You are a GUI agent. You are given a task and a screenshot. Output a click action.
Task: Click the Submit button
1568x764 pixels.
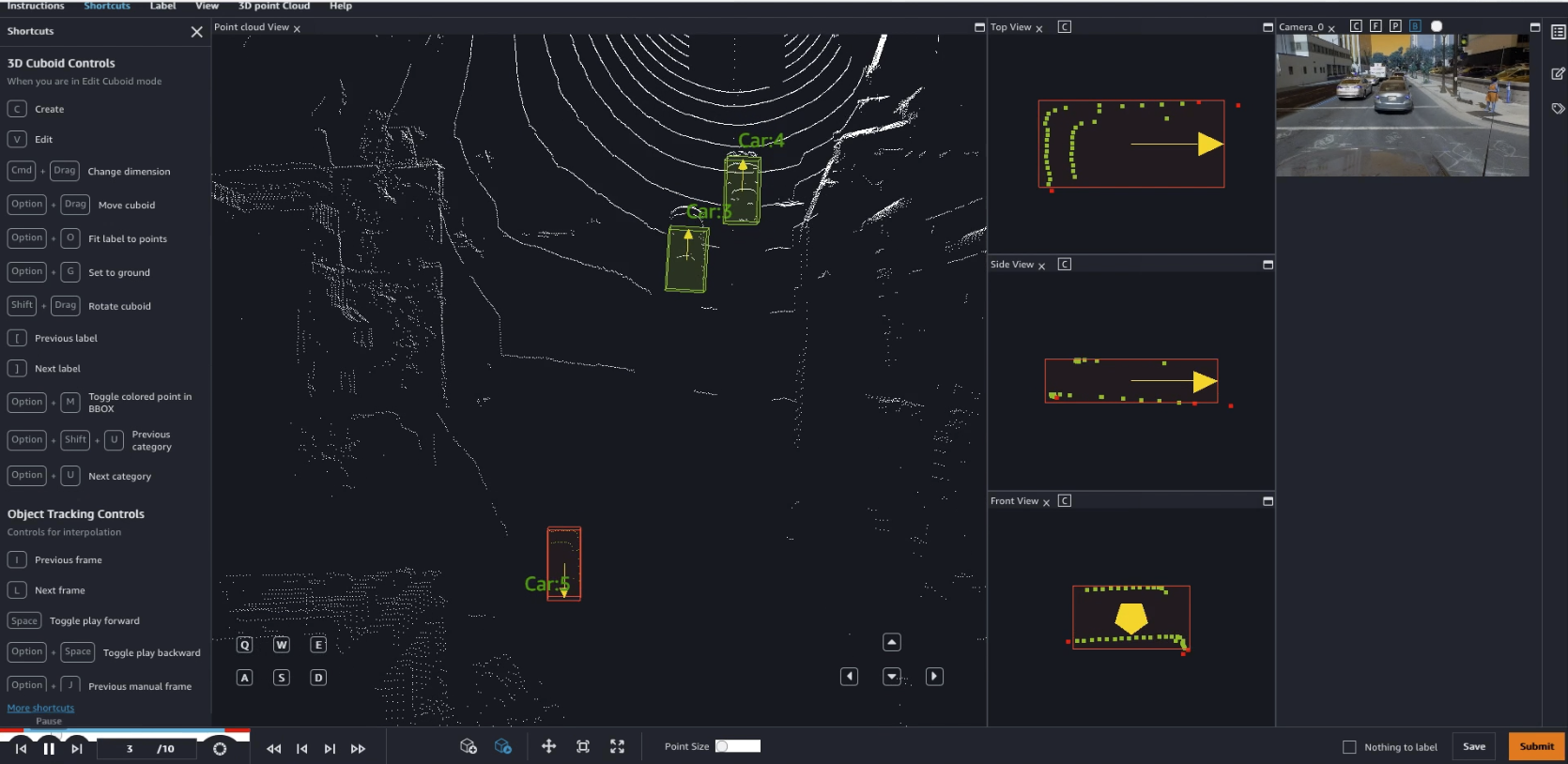click(1536, 746)
